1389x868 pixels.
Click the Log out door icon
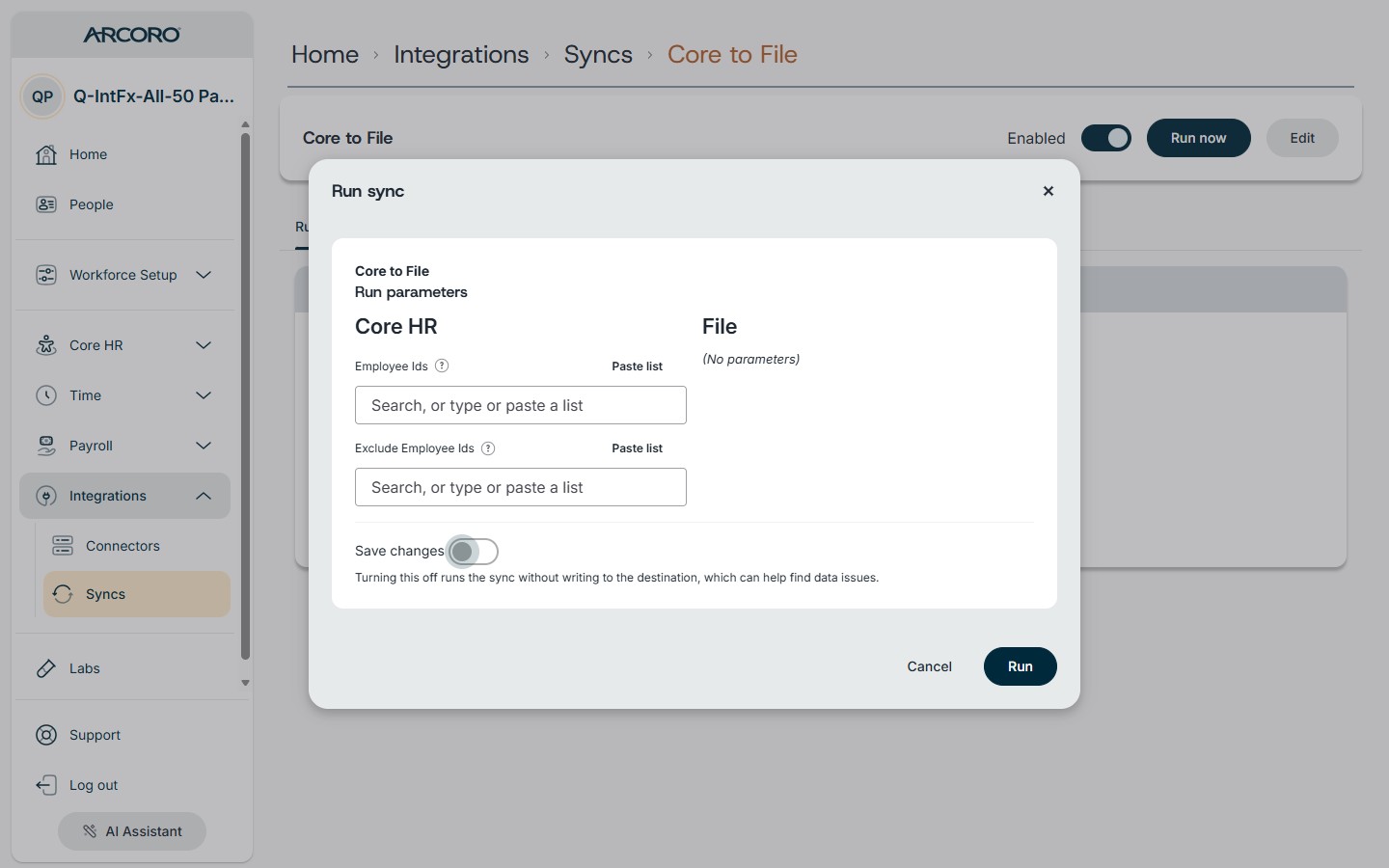(46, 785)
